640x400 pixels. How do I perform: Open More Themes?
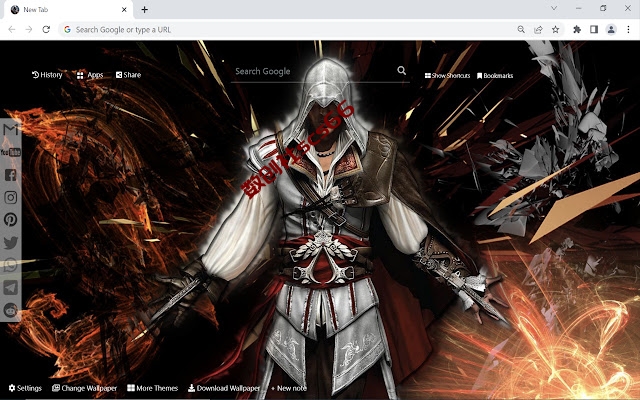(152, 388)
